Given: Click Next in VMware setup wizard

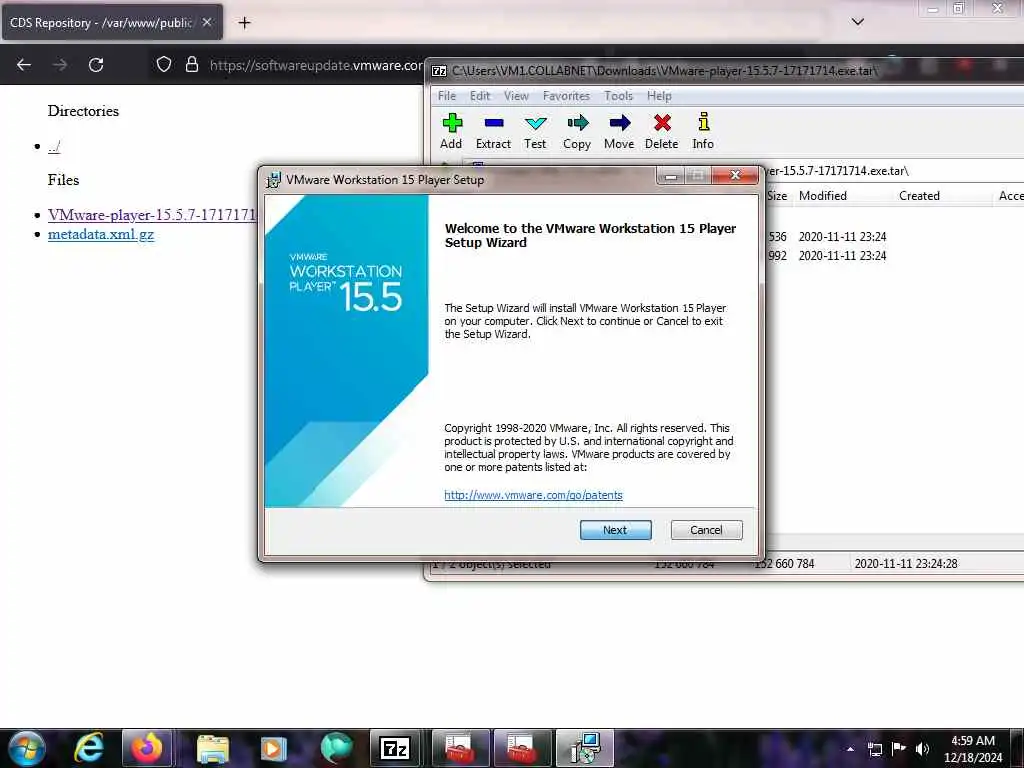Looking at the screenshot, I should pos(615,530).
